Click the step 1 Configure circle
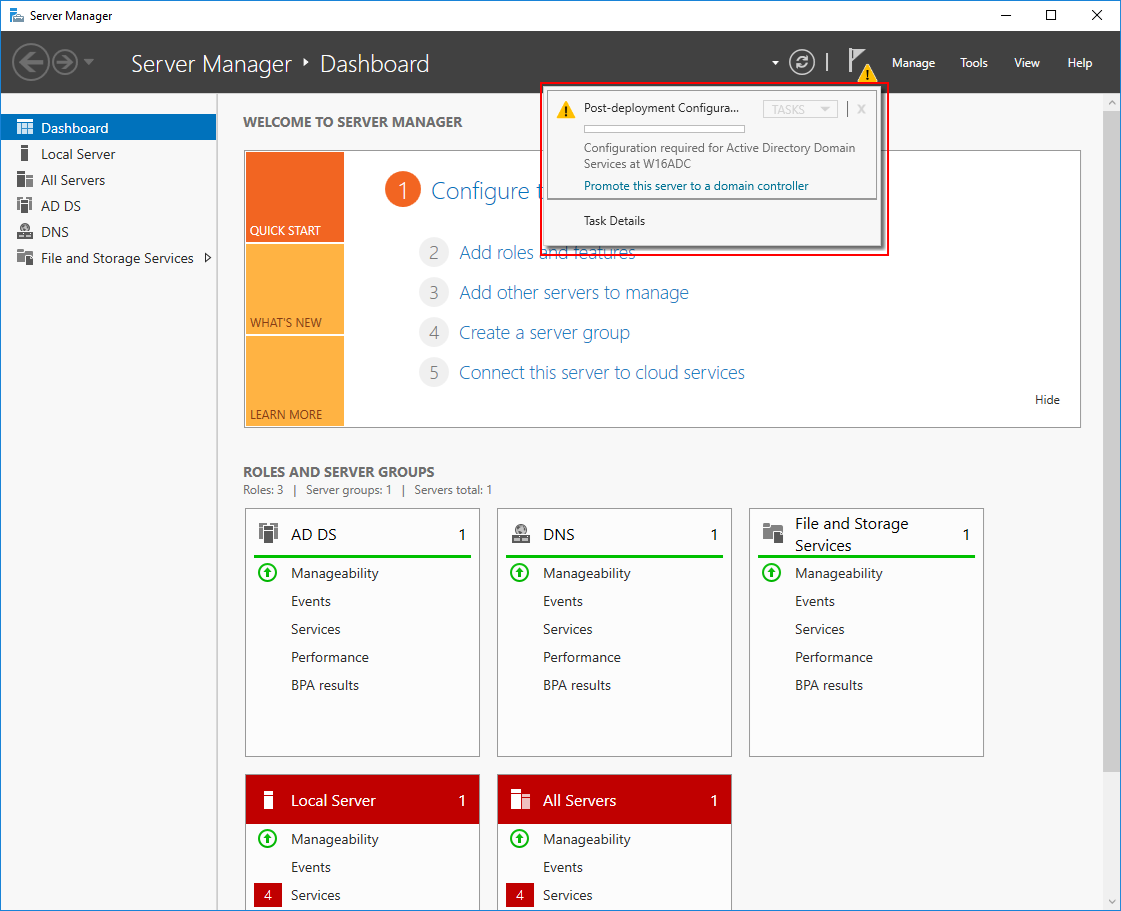Viewport: 1121px width, 911px height. point(403,189)
